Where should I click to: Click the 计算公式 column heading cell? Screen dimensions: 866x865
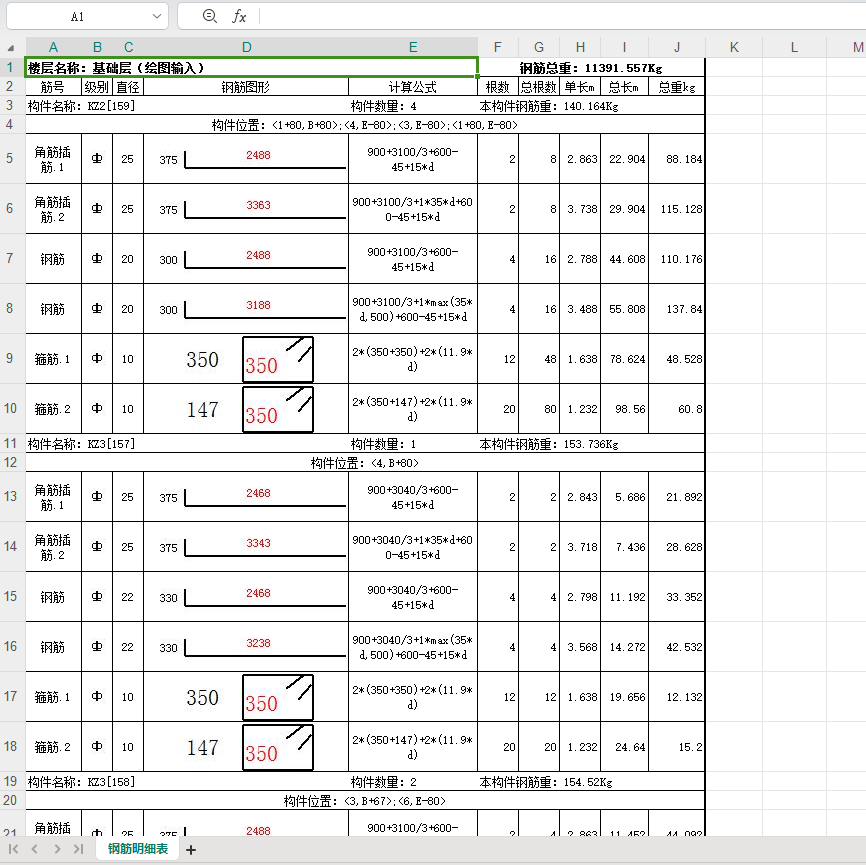tap(413, 87)
